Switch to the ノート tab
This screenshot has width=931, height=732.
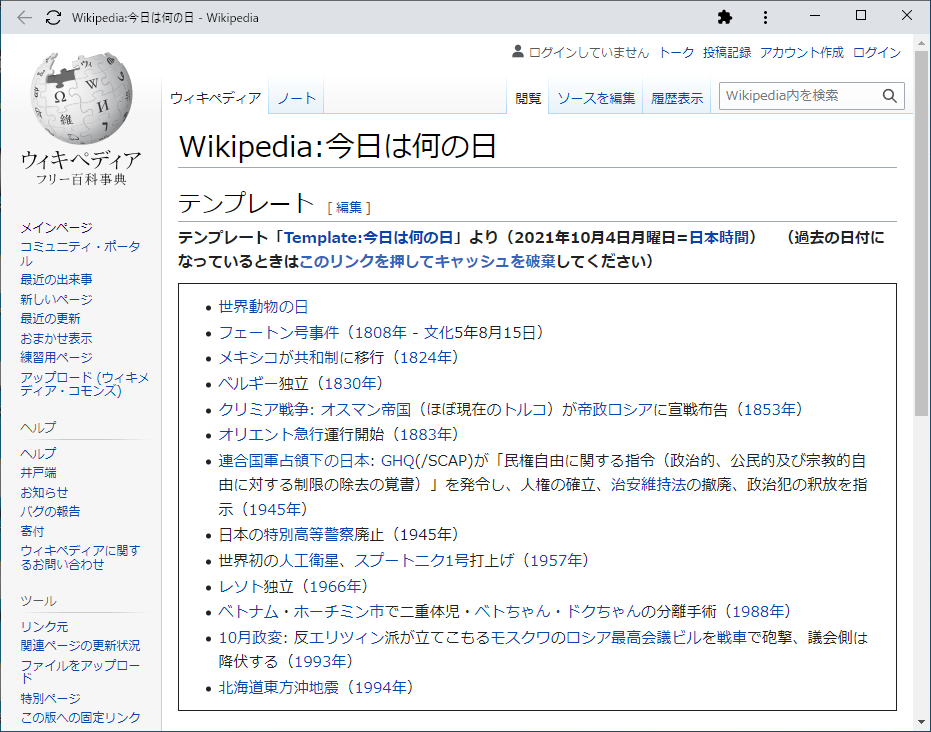(296, 98)
